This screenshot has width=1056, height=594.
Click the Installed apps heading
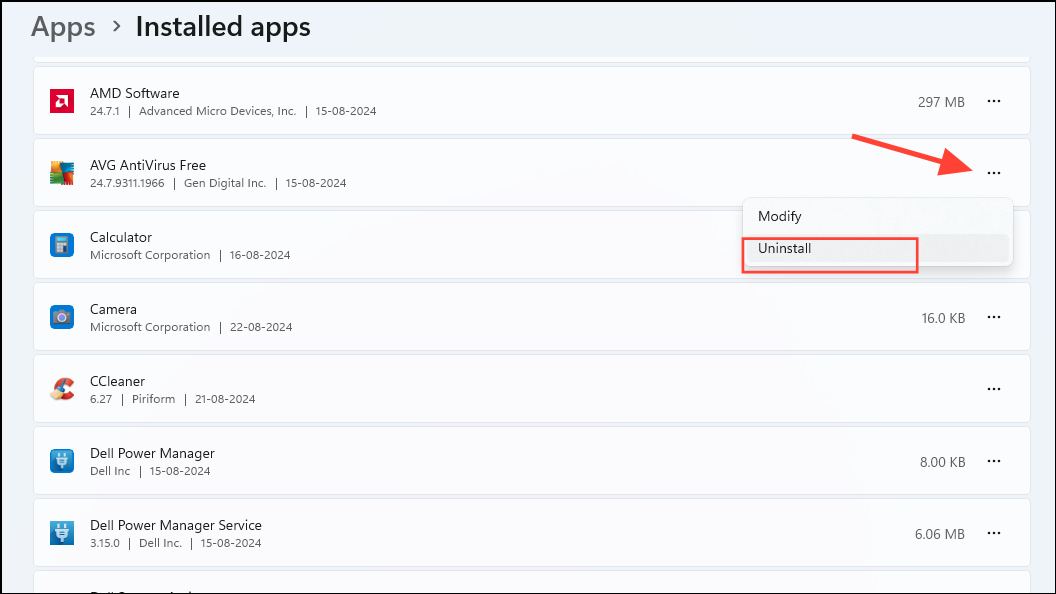pos(223,27)
